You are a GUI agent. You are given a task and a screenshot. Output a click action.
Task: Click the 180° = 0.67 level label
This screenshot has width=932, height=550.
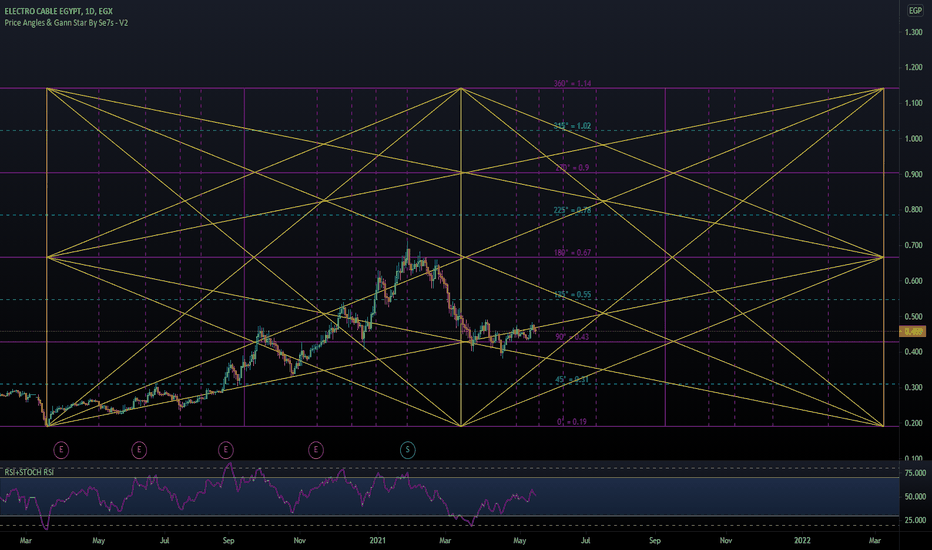tap(572, 253)
